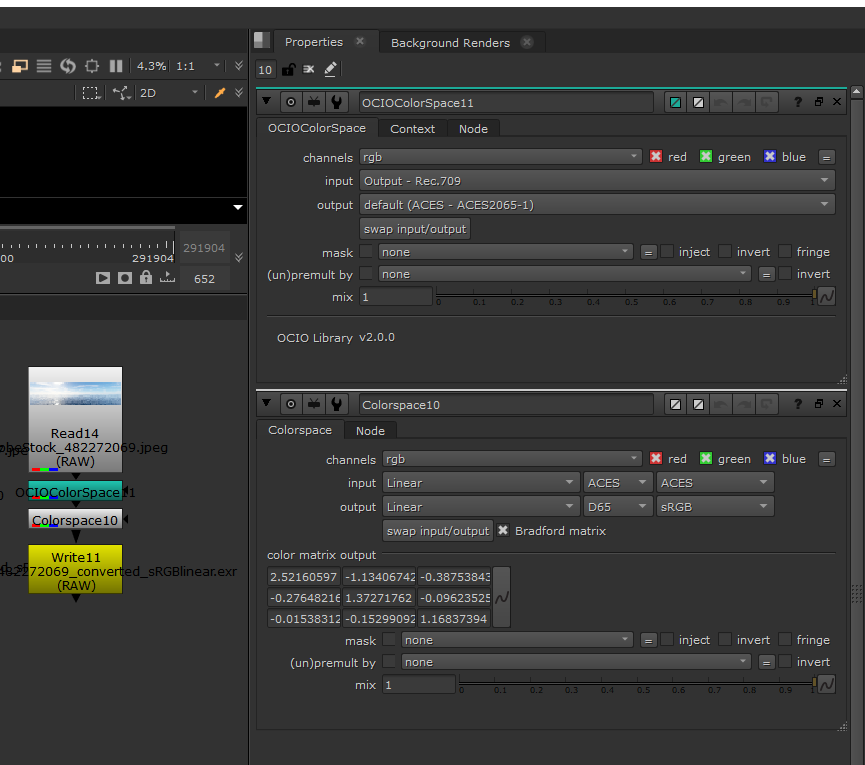Image resolution: width=865 pixels, height=765 pixels.
Task: Open animation menu for color matrix output
Action: 502,596
